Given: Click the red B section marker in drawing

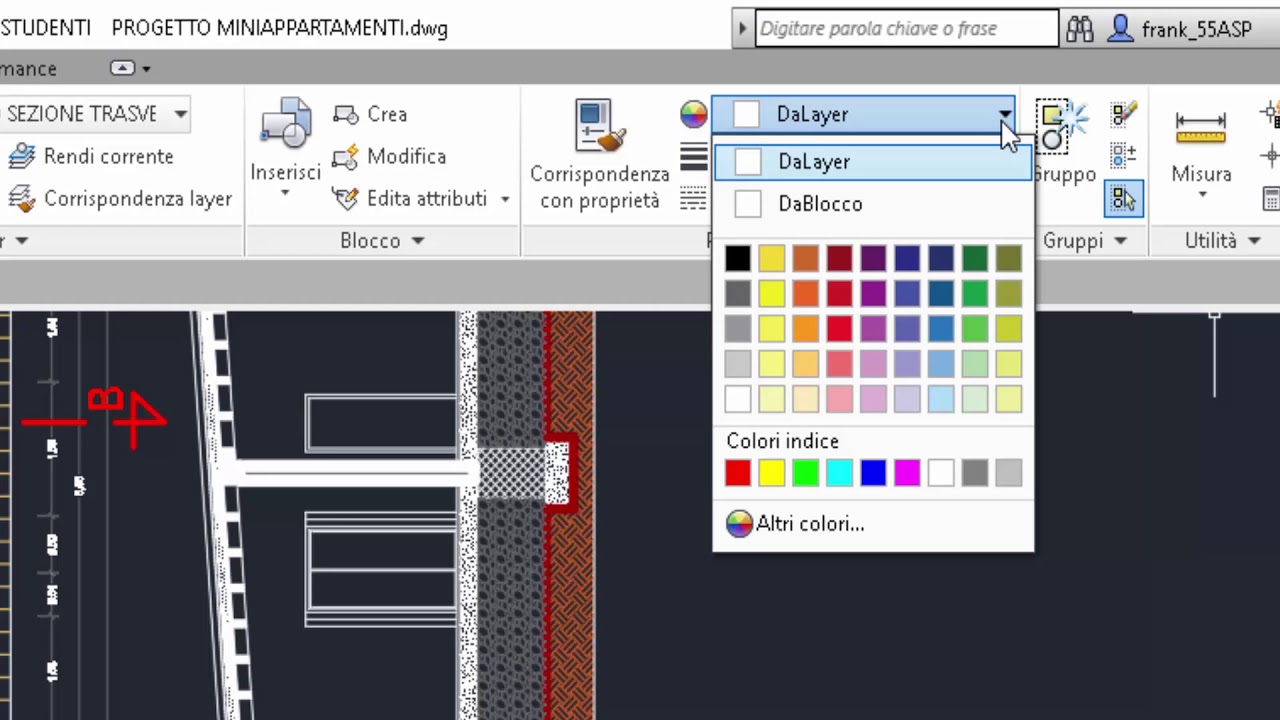Looking at the screenshot, I should click(105, 401).
